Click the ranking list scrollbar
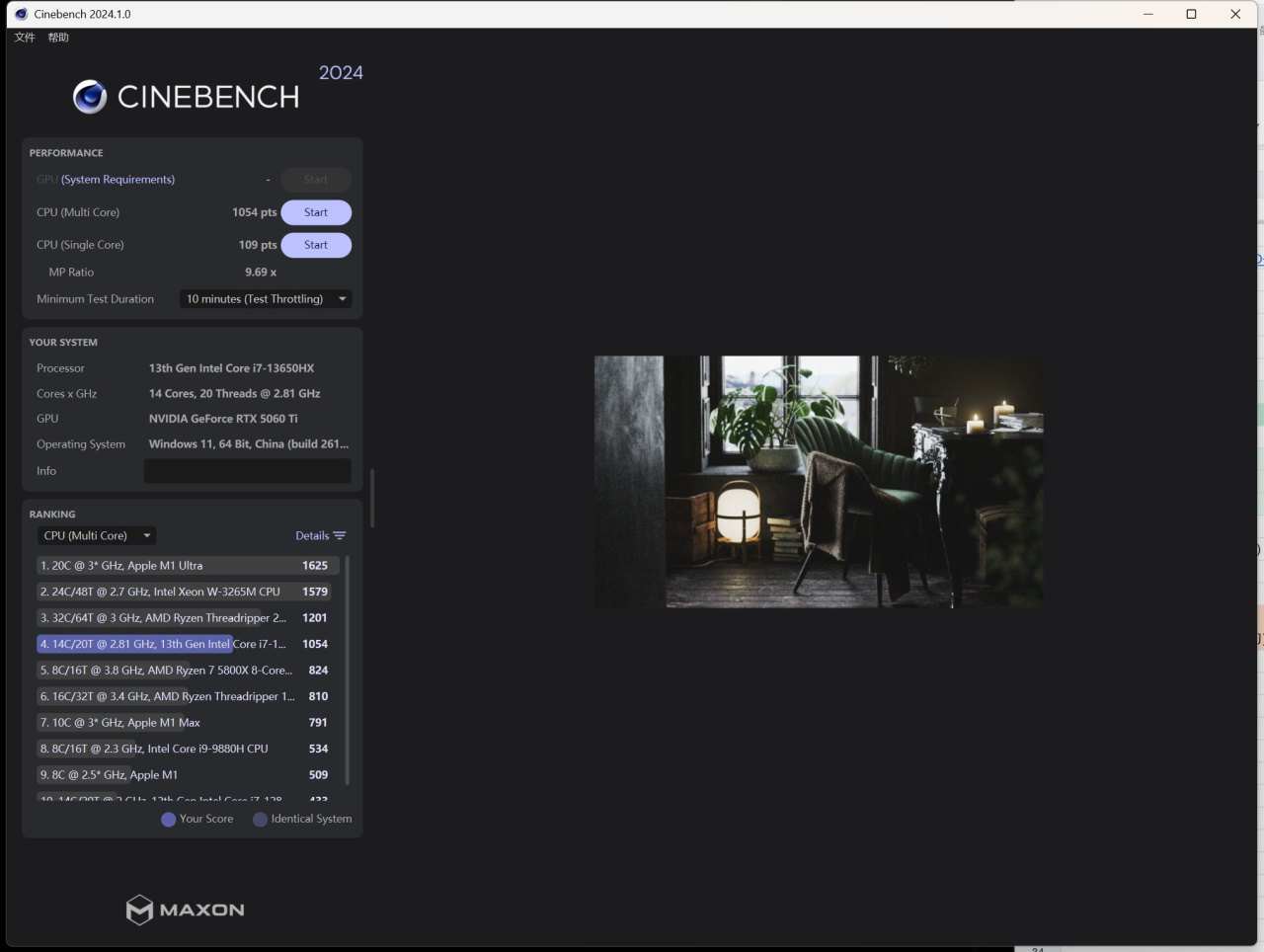Screen dimensions: 1264x952 click(x=348, y=672)
